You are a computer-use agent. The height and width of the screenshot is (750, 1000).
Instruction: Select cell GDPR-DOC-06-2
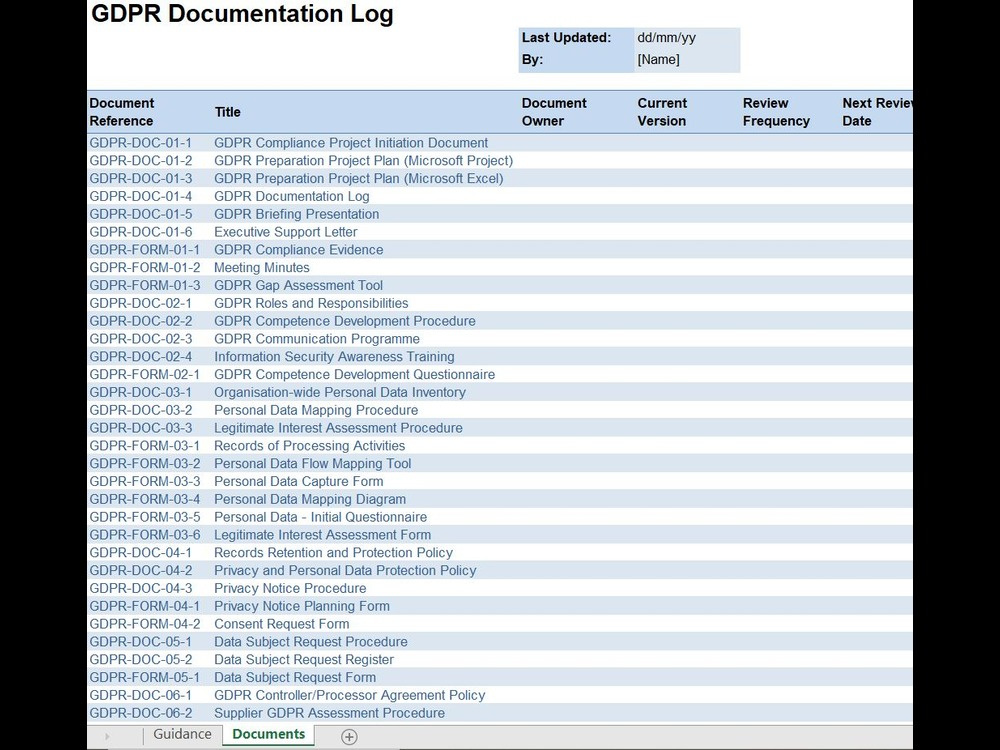[140, 714]
